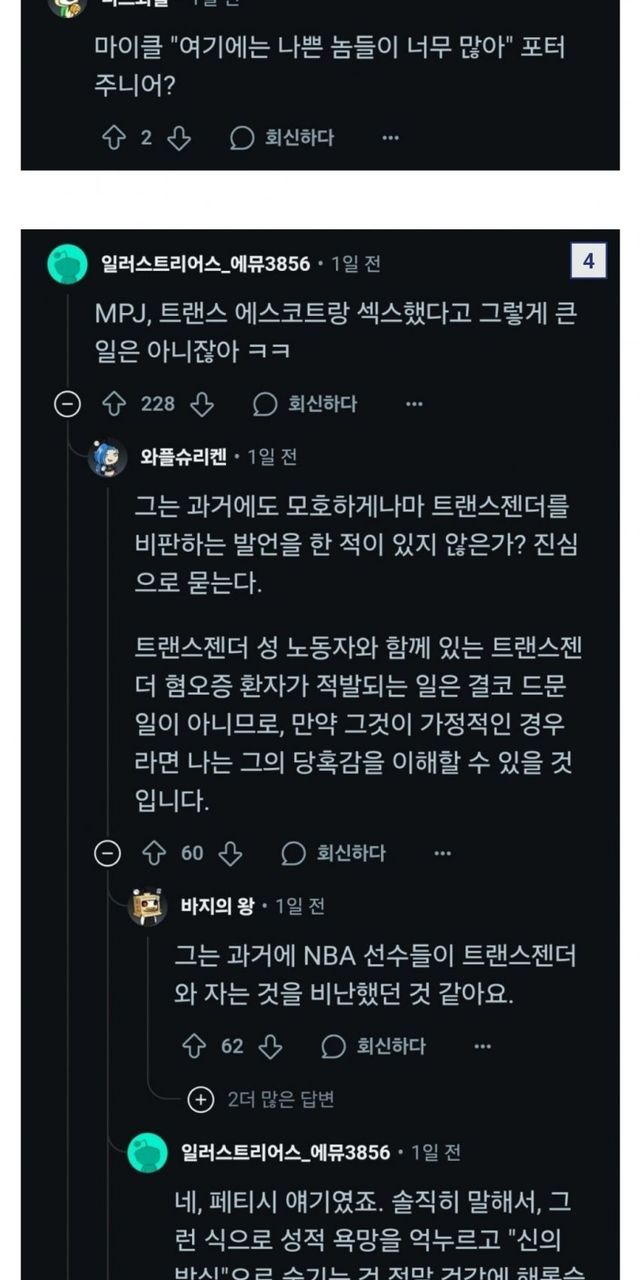Open more options on the 62-point reply
Viewport: 640px width, 1280px height.
482,1046
